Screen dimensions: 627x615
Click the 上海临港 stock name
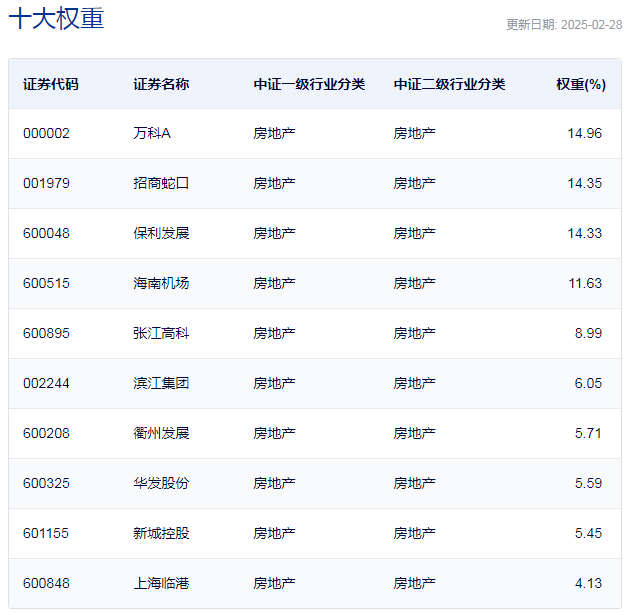click(x=161, y=583)
